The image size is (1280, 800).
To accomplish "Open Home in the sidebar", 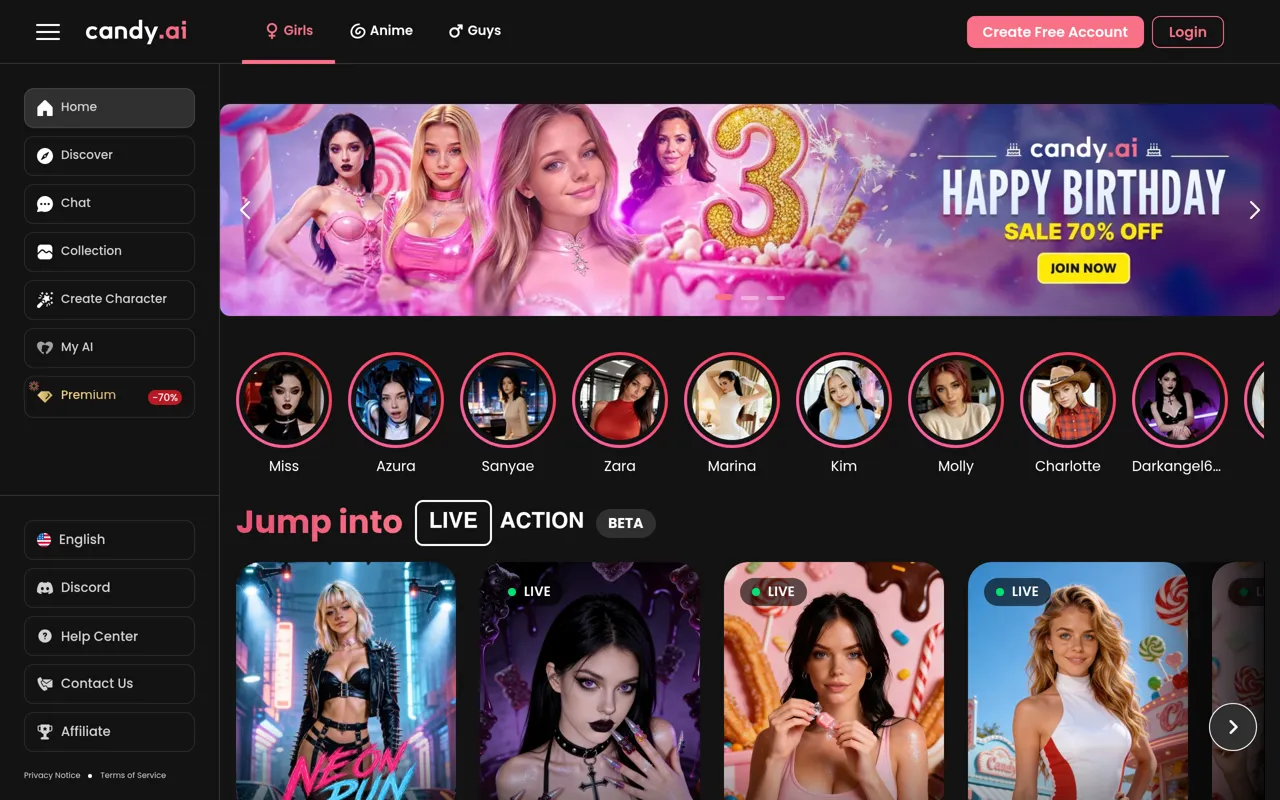I will point(109,108).
